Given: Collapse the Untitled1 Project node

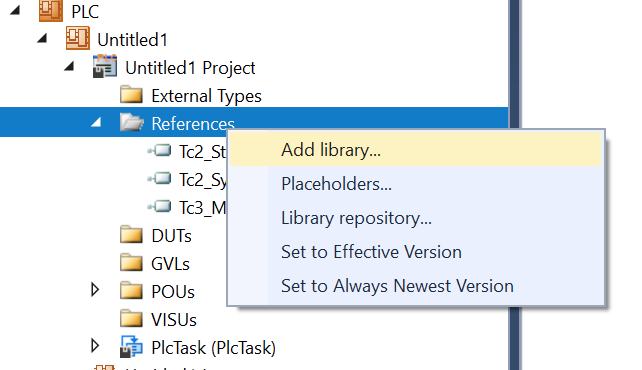Looking at the screenshot, I should point(69,66).
